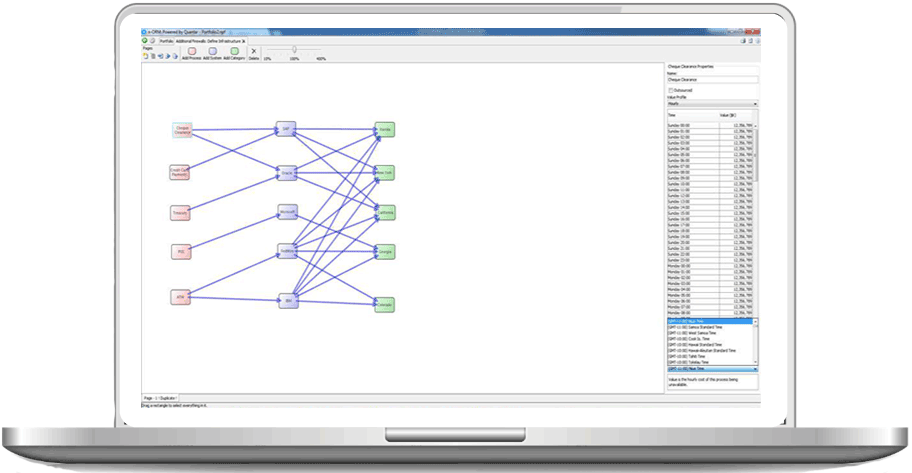Choose Hawaii-Aleutian Standard Time in list
The width and height of the screenshot is (912, 473).
pyautogui.click(x=710, y=350)
